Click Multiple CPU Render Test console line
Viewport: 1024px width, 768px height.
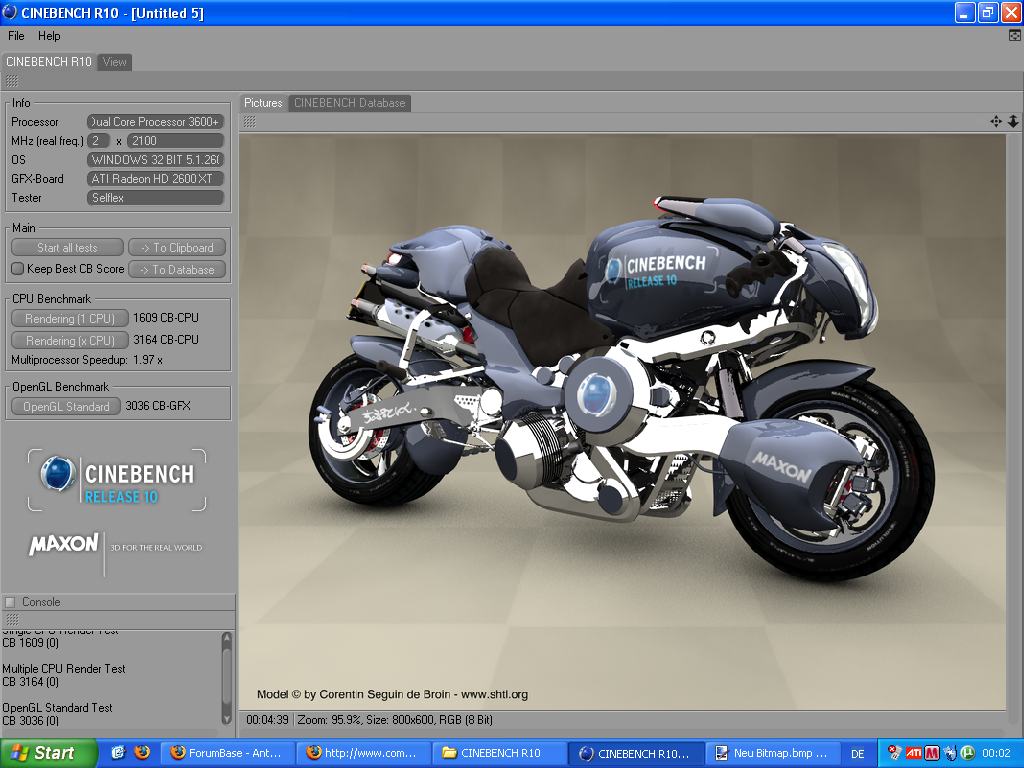pyautogui.click(x=63, y=669)
